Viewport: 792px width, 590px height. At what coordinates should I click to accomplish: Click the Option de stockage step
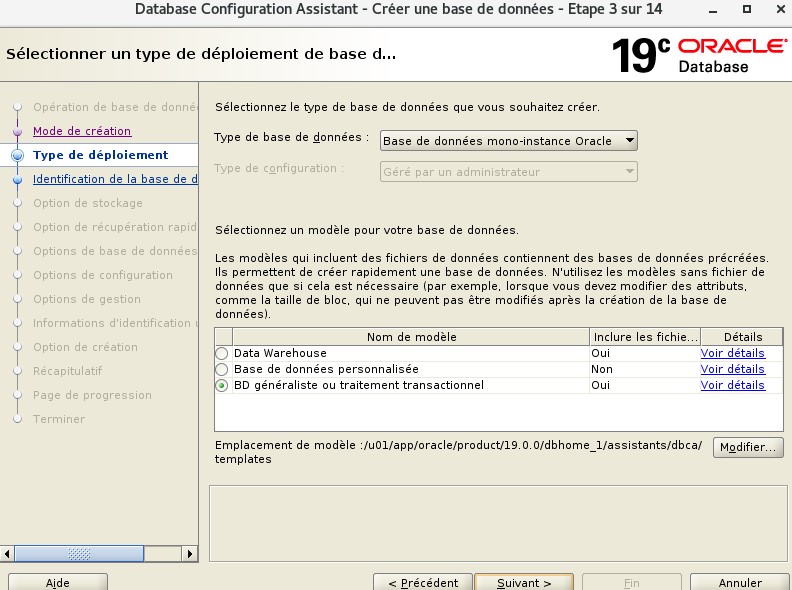[88, 203]
